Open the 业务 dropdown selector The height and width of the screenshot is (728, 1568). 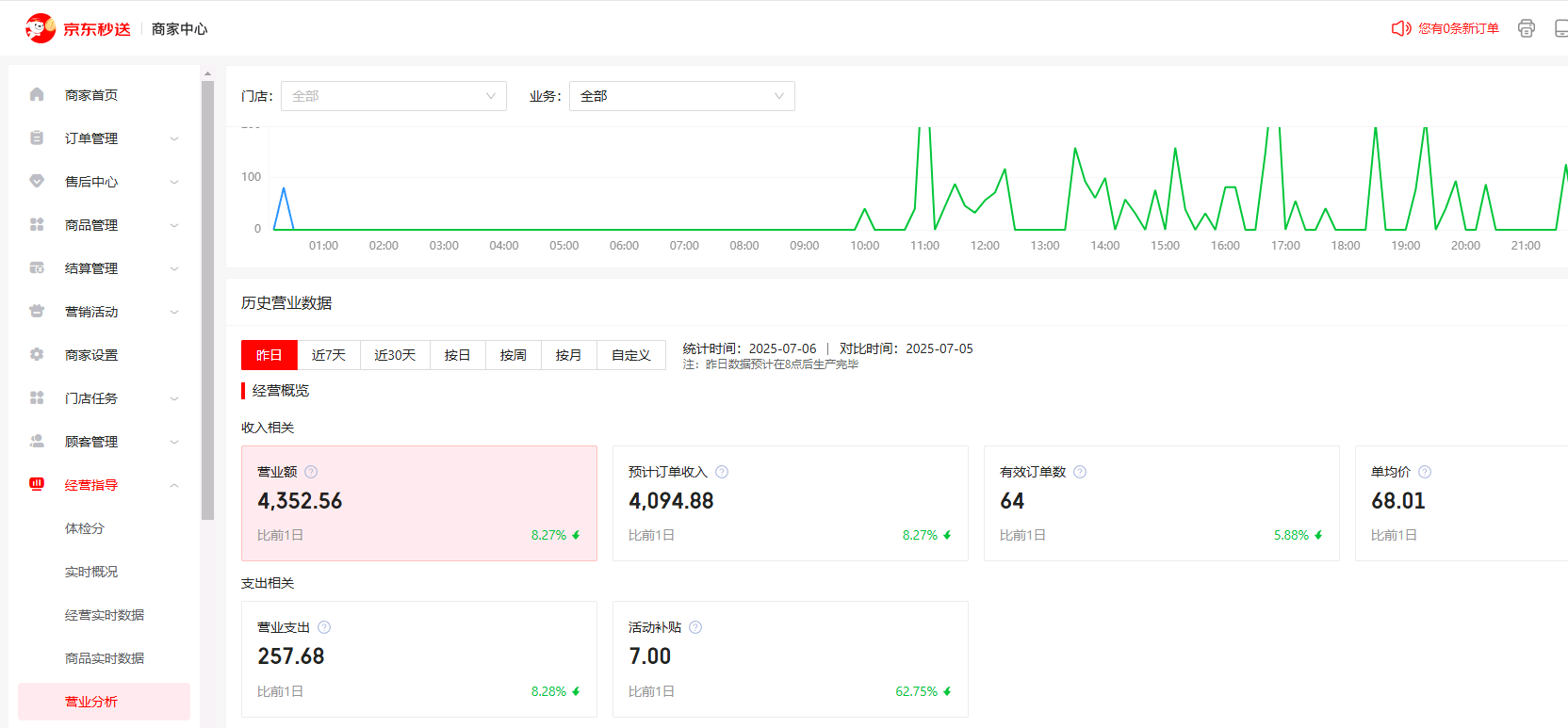point(682,96)
